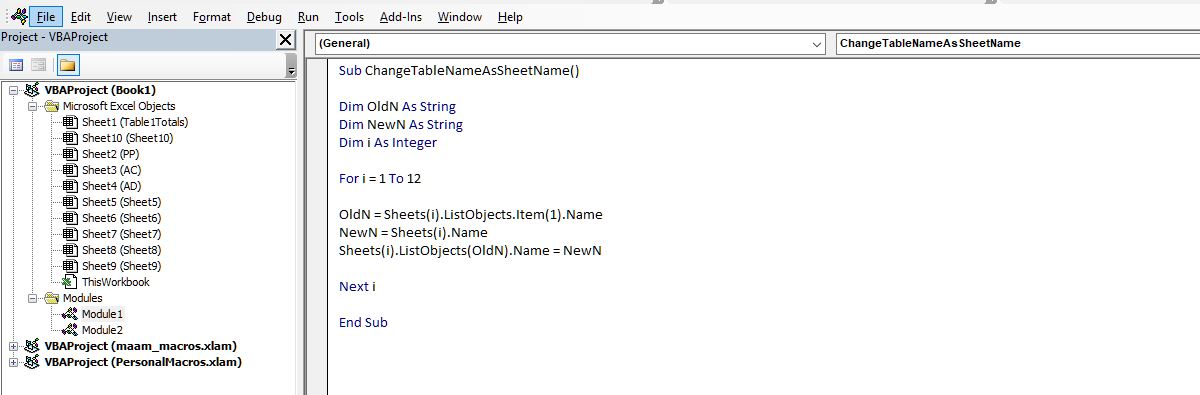
Task: Click the ThisWorkbook object icon
Action: [x=69, y=282]
